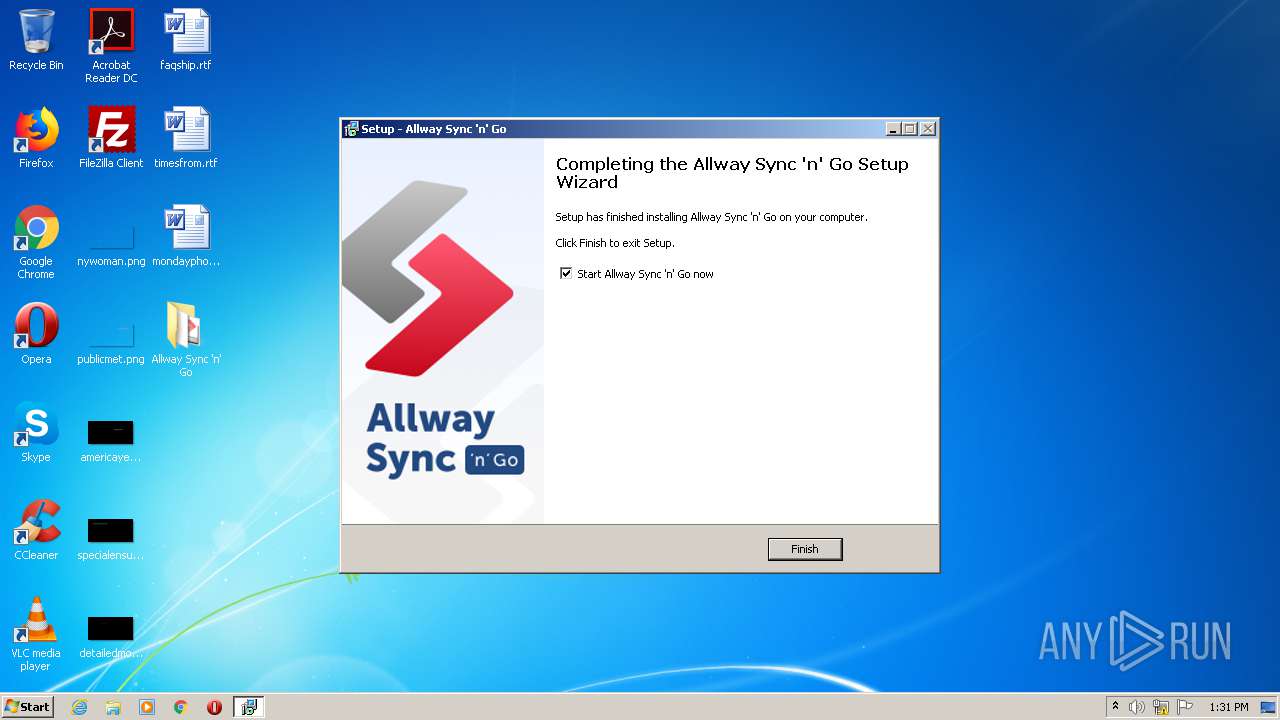Select the specialensu... file thumbnail
1280x720 pixels.
point(111,539)
